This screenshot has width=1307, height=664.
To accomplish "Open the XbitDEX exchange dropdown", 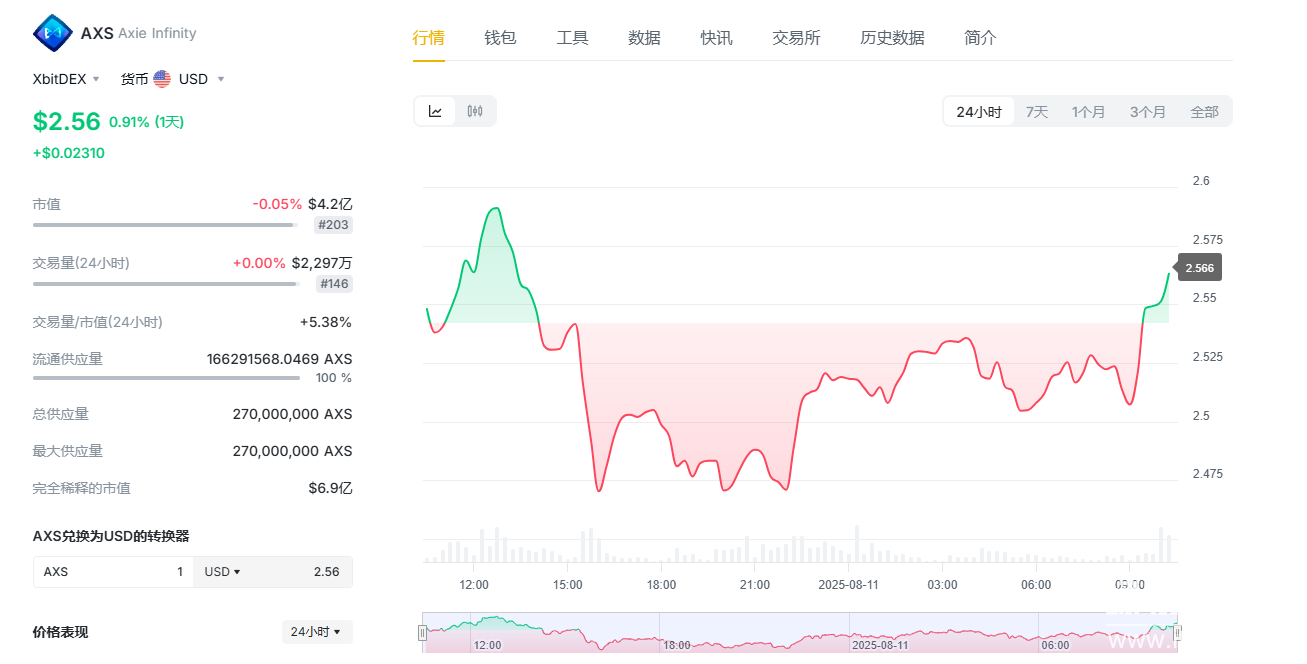I will 66,79.
